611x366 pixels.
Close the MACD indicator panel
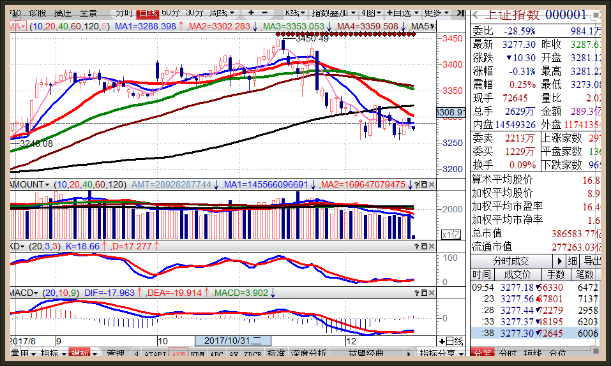[x=431, y=293]
